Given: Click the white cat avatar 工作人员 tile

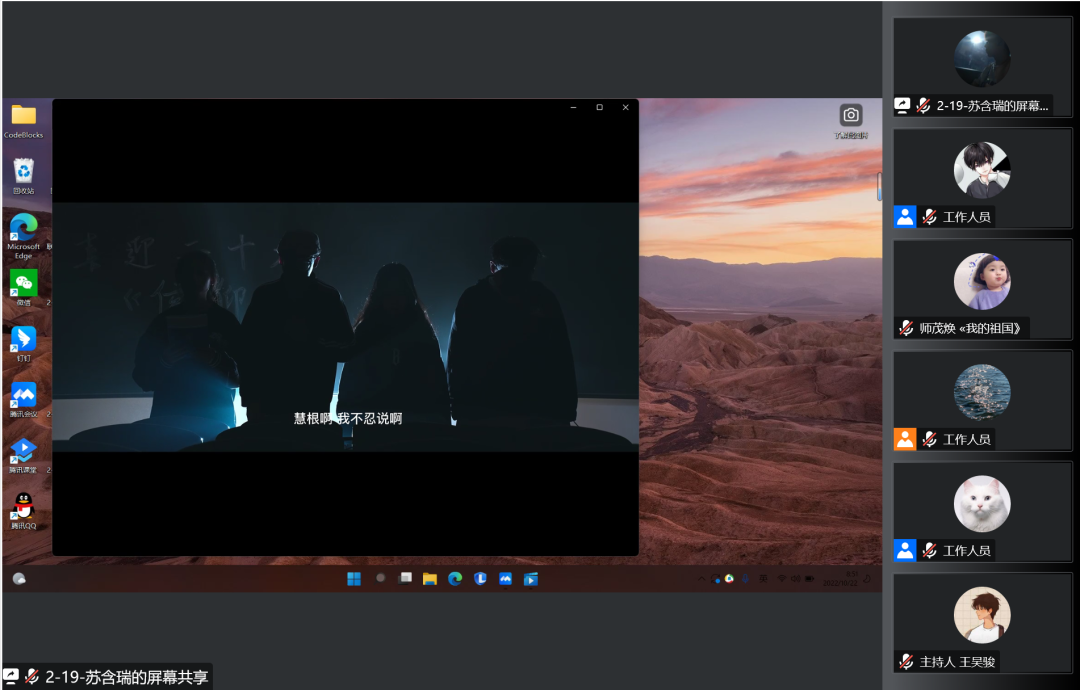Looking at the screenshot, I should [982, 504].
